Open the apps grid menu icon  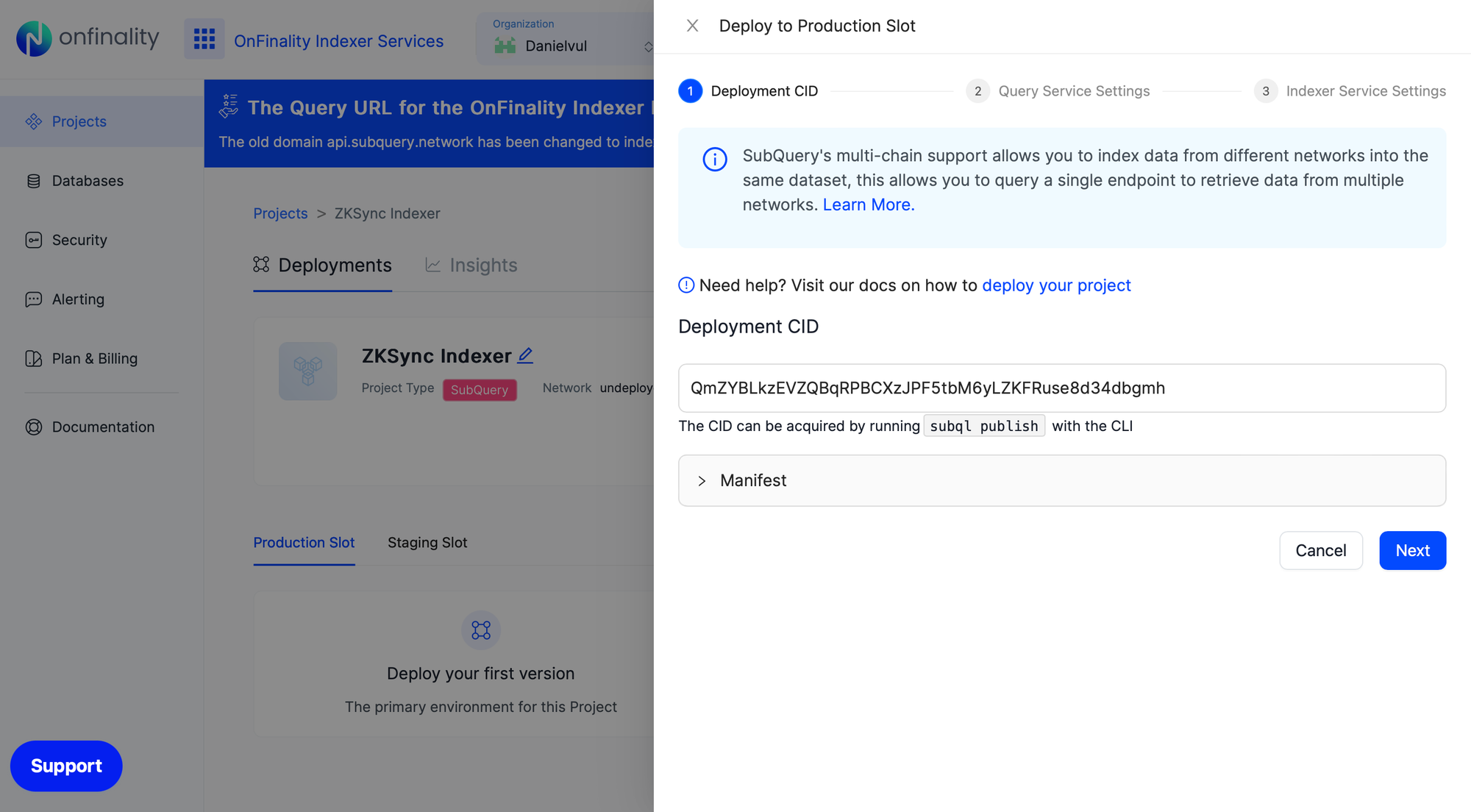point(204,39)
